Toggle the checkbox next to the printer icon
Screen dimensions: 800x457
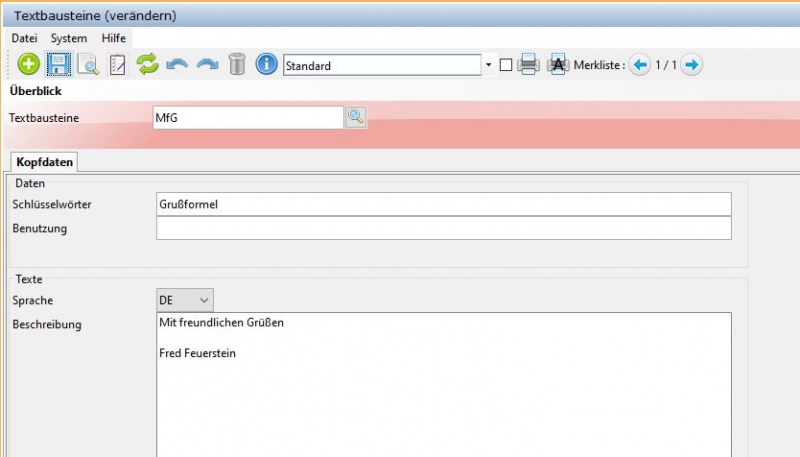coord(506,65)
